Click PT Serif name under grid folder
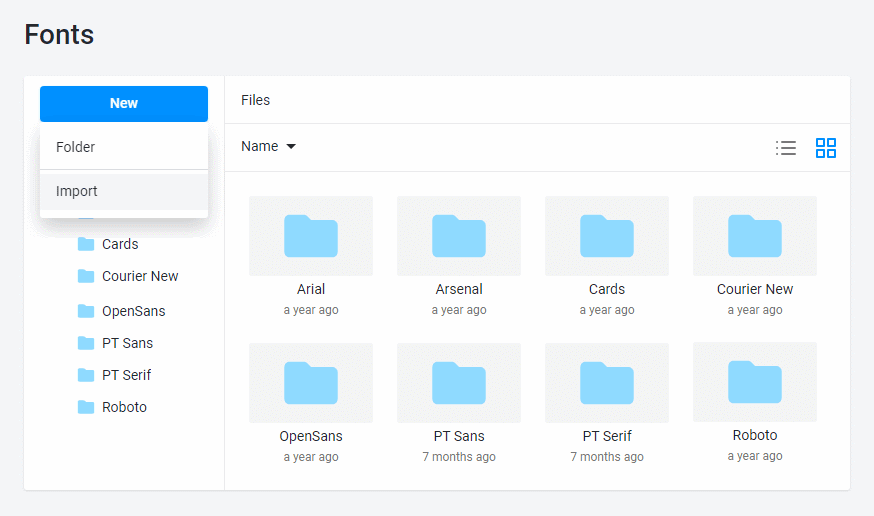This screenshot has width=874, height=516. coord(607,436)
